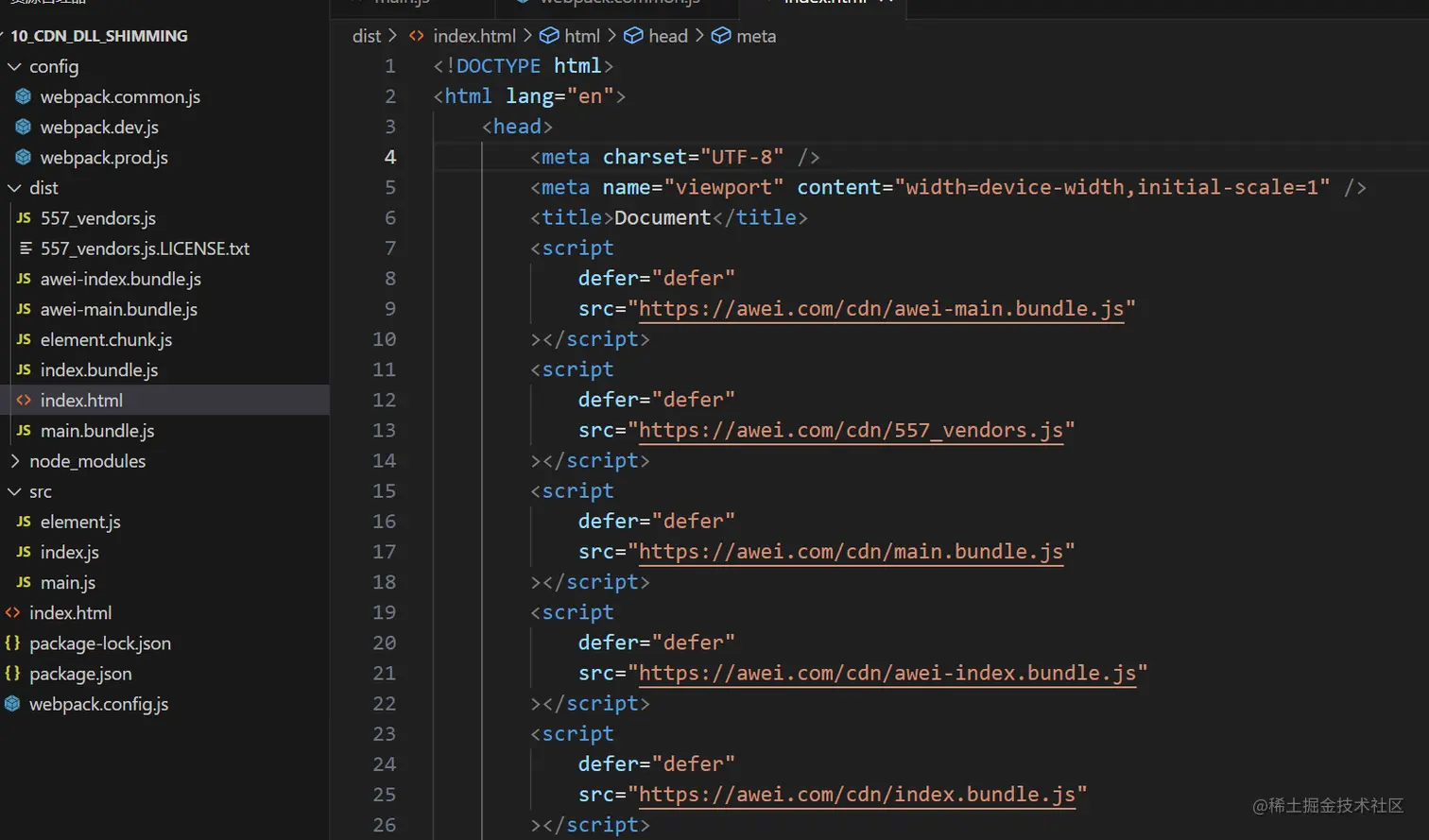1429x840 pixels.
Task: Click the awei-index.bundle.js CDN URL link
Action: click(887, 673)
